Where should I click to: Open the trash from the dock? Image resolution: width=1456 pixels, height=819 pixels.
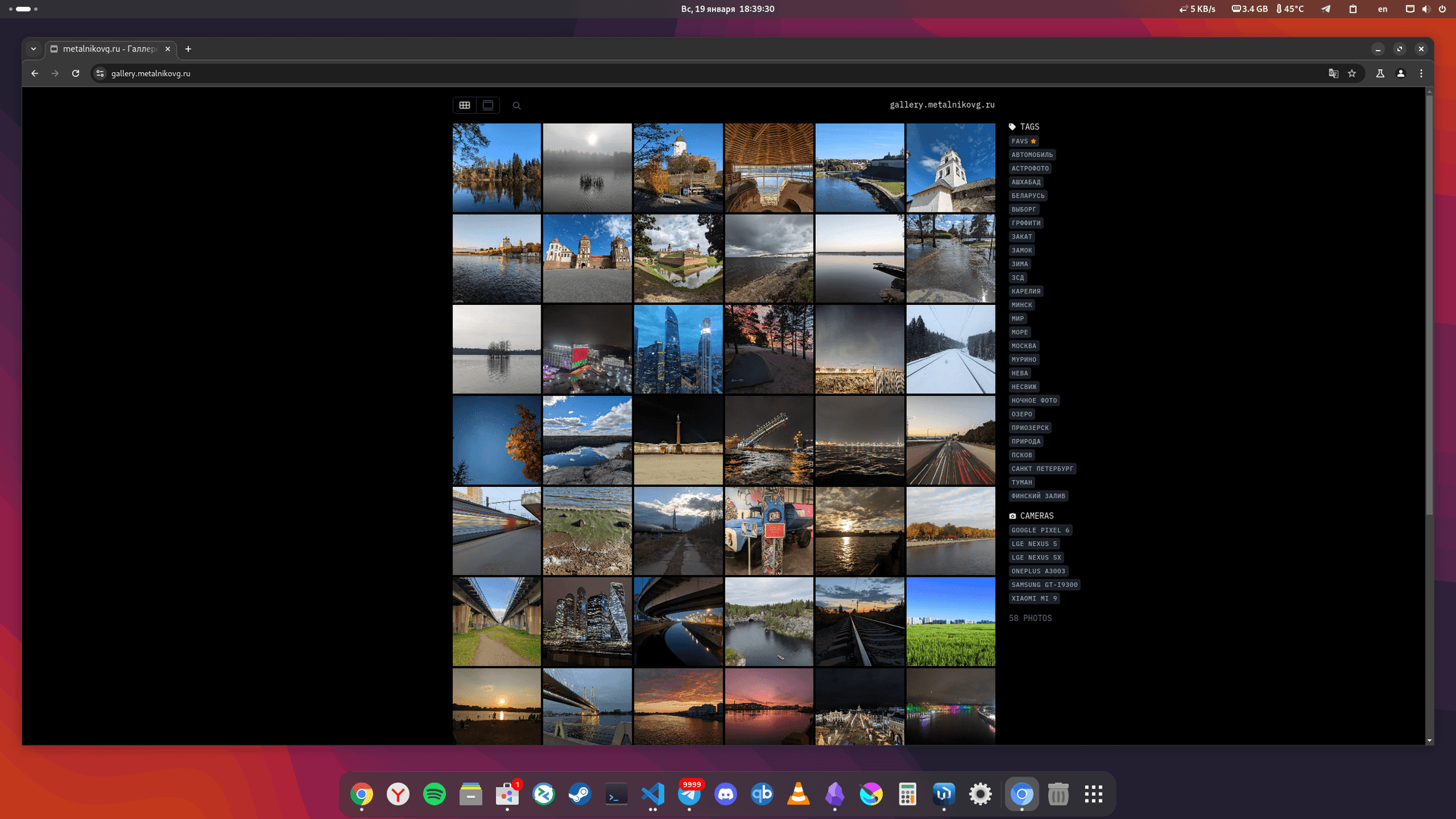1058,794
